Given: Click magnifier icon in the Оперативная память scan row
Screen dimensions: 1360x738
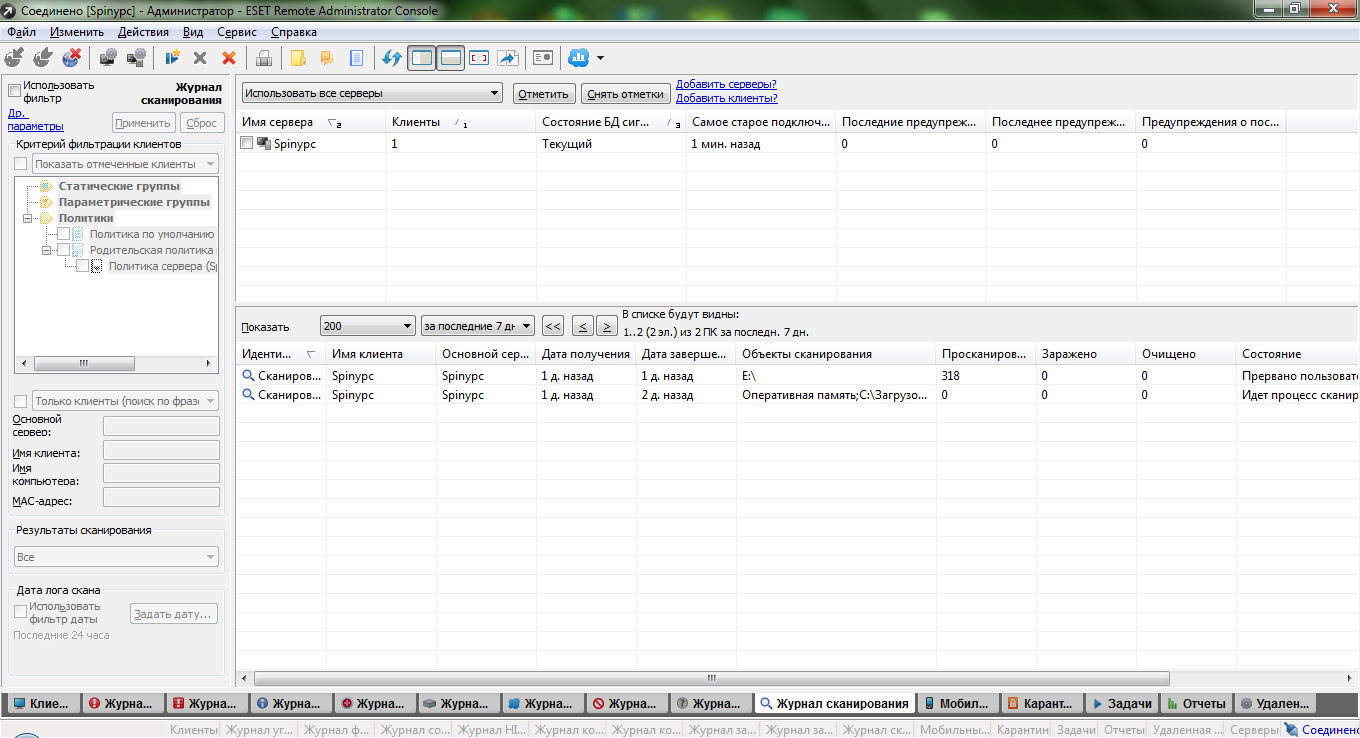Looking at the screenshot, I should (x=249, y=395).
